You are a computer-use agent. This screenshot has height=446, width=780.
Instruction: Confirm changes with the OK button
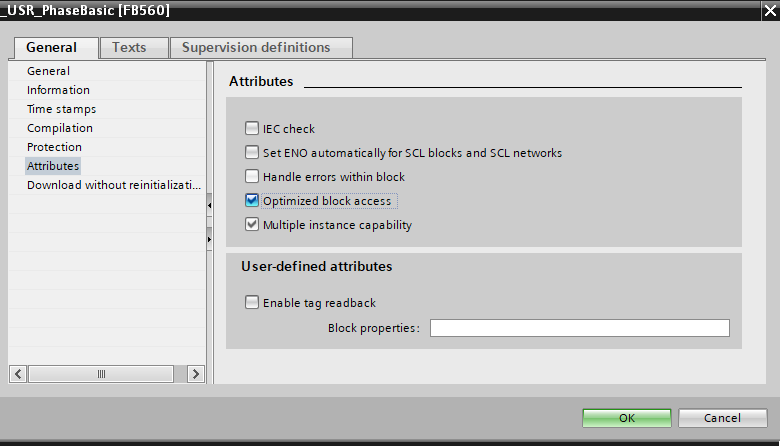pos(627,417)
